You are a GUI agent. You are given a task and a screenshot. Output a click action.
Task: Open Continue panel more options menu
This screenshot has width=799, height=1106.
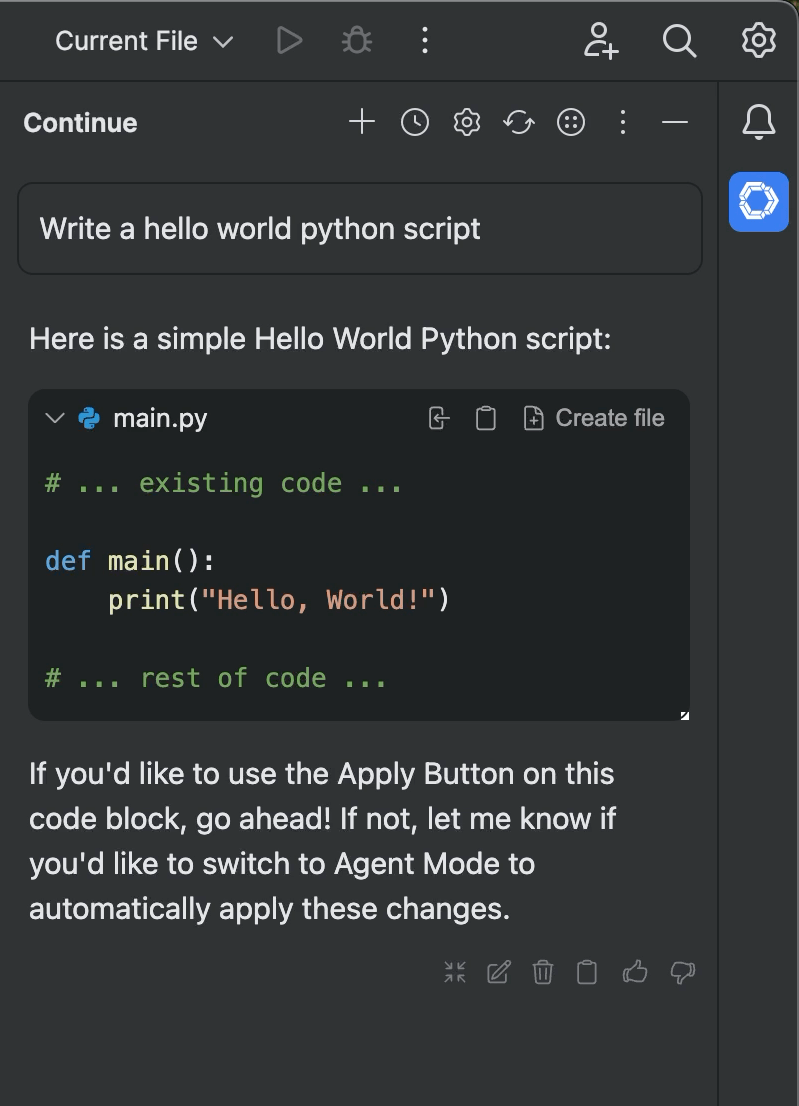[x=623, y=123]
